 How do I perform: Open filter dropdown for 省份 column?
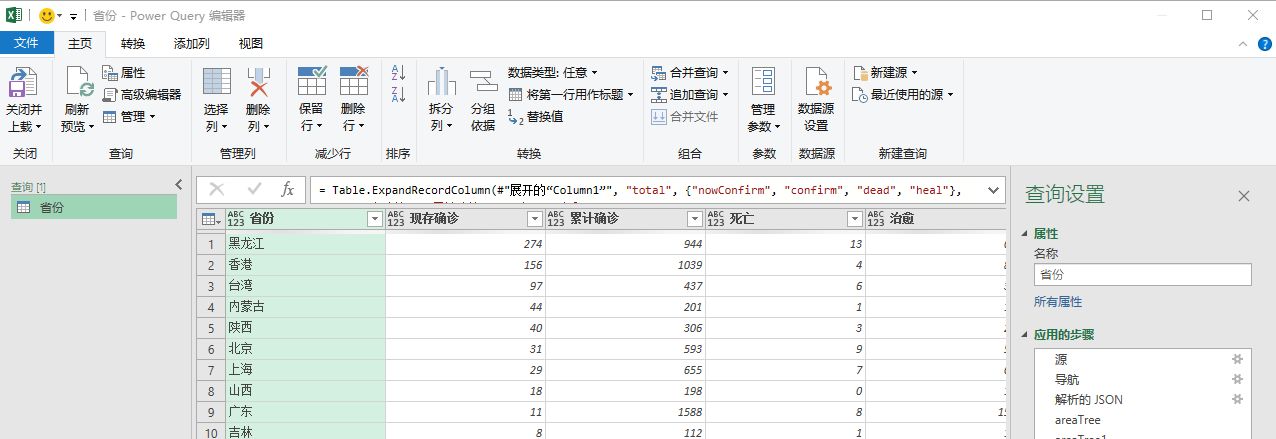(x=374, y=219)
